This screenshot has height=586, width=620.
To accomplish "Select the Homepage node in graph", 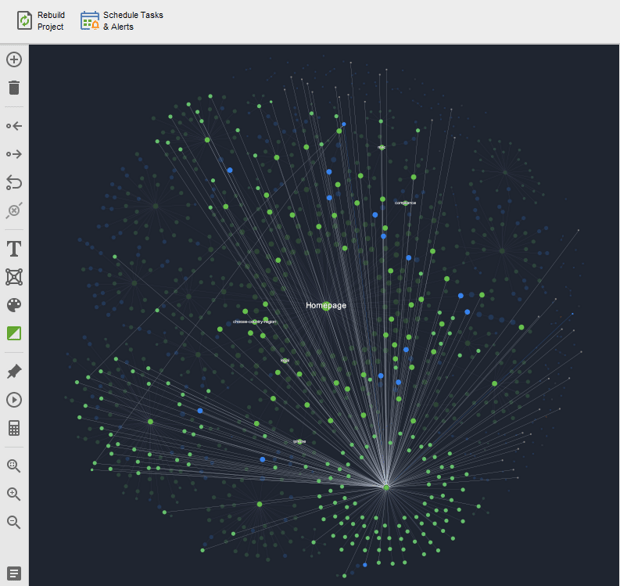I will tap(326, 306).
